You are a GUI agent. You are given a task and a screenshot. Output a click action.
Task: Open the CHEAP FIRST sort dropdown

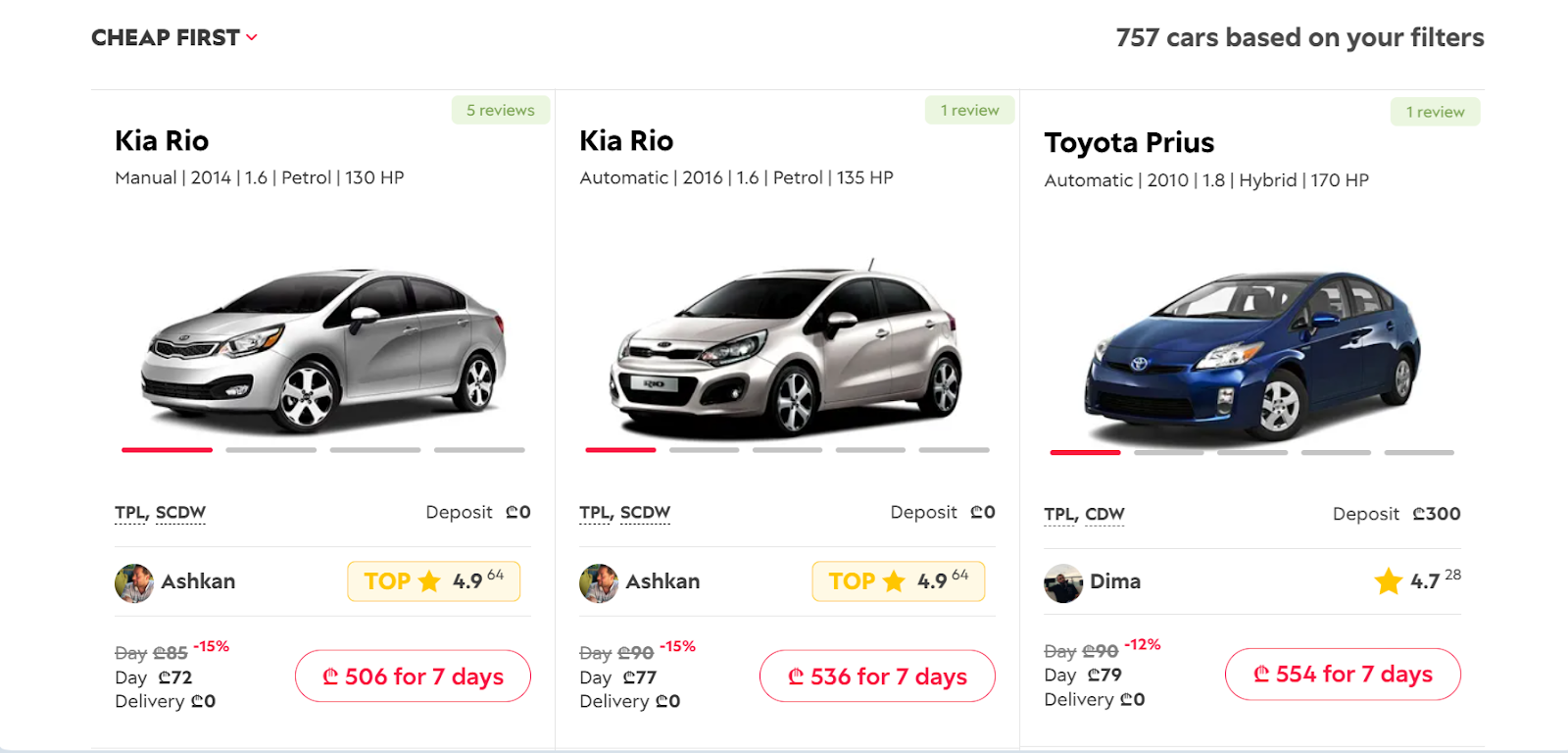(x=173, y=37)
